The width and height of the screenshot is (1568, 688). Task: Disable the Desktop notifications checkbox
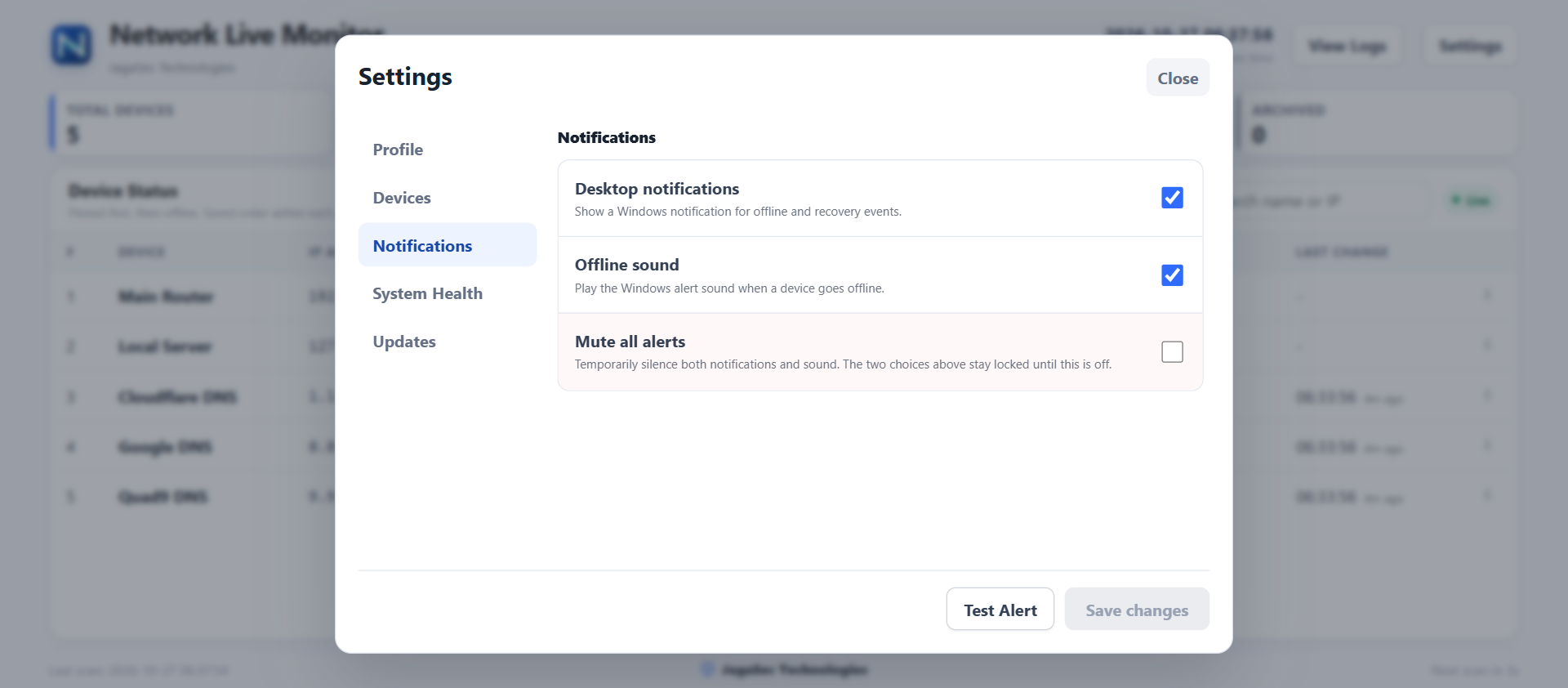click(1172, 198)
